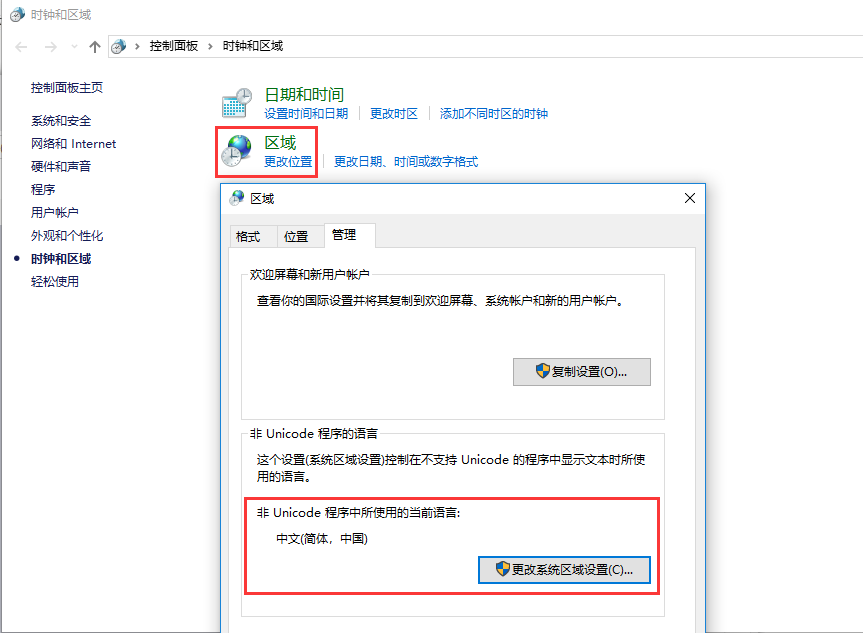Open the recent locations dropdown arrow
The height and width of the screenshot is (633, 863).
[74, 47]
